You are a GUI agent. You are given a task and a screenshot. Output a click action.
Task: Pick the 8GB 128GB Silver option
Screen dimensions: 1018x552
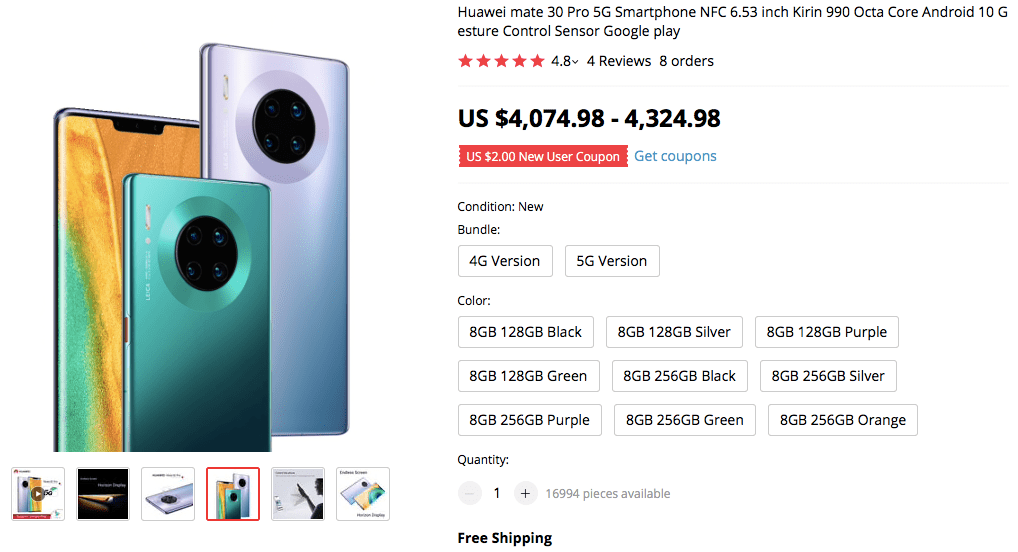coord(674,332)
